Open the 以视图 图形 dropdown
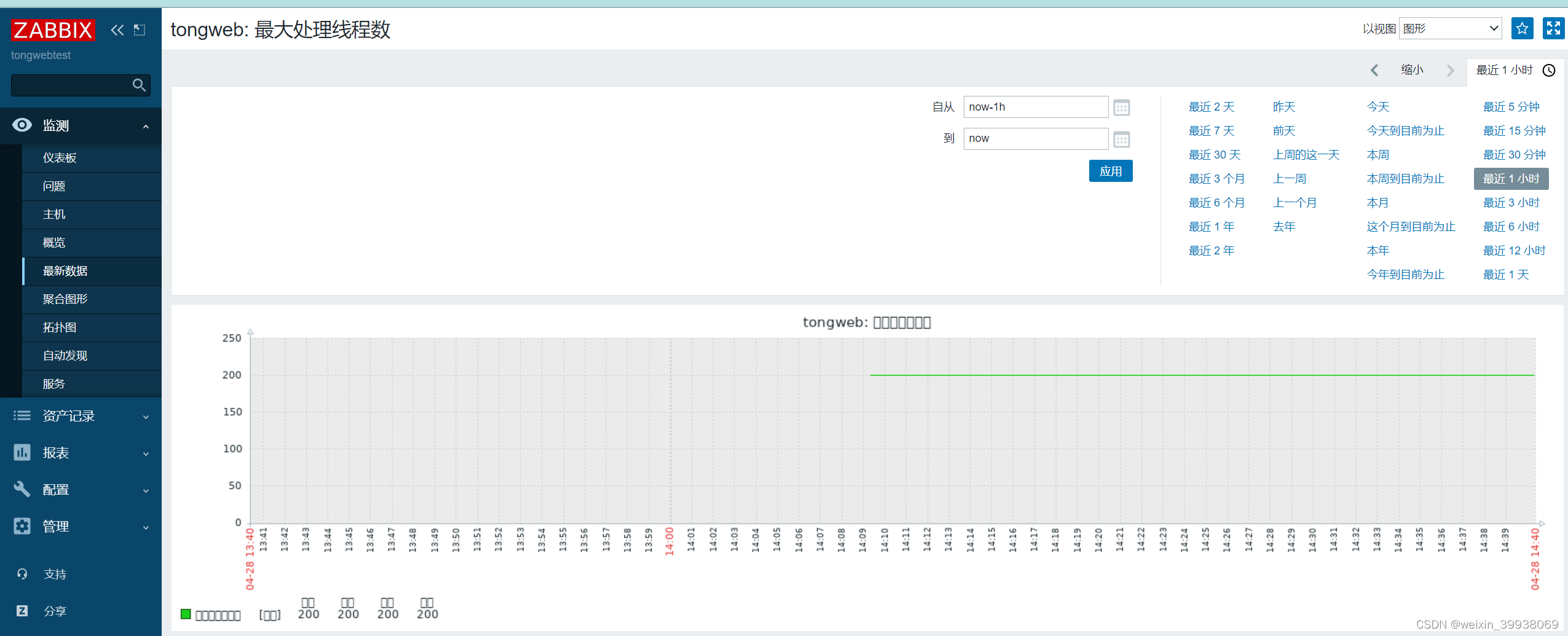 [x=1450, y=28]
